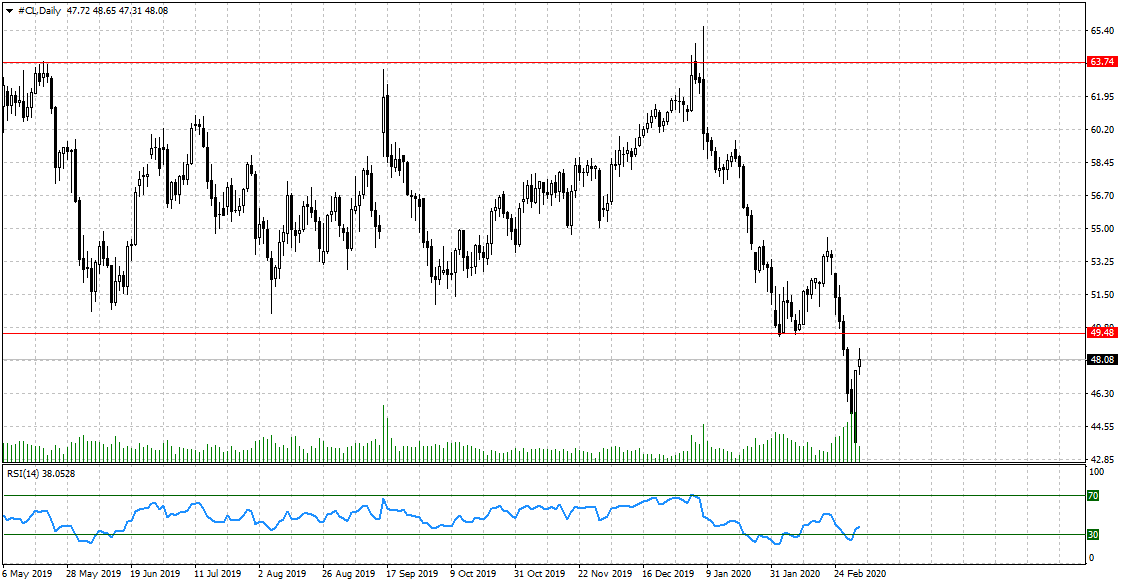Viewport: 1125px width, 585px height.
Task: Click the green 70 RSI level label
Action: coord(1093,495)
